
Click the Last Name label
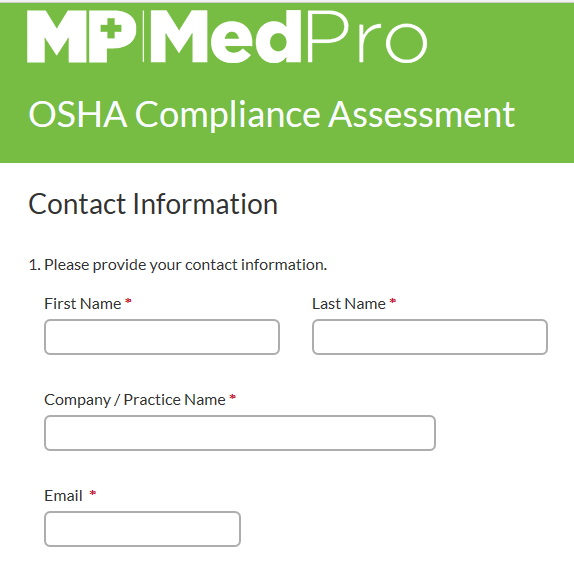pyautogui.click(x=349, y=304)
